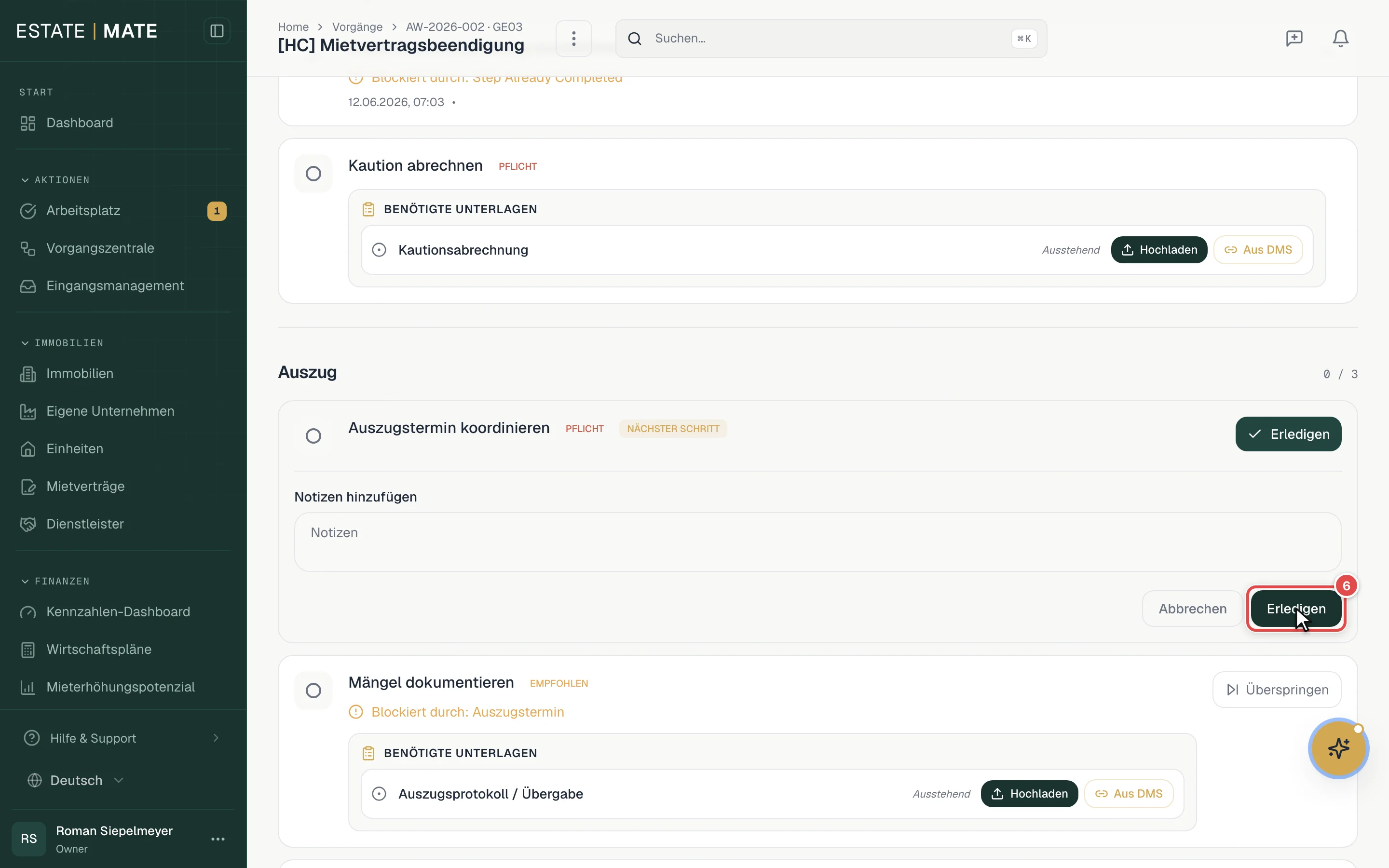Collapse the IMMOBILIEN sidebar section
This screenshot has width=1389, height=868.
click(62, 343)
